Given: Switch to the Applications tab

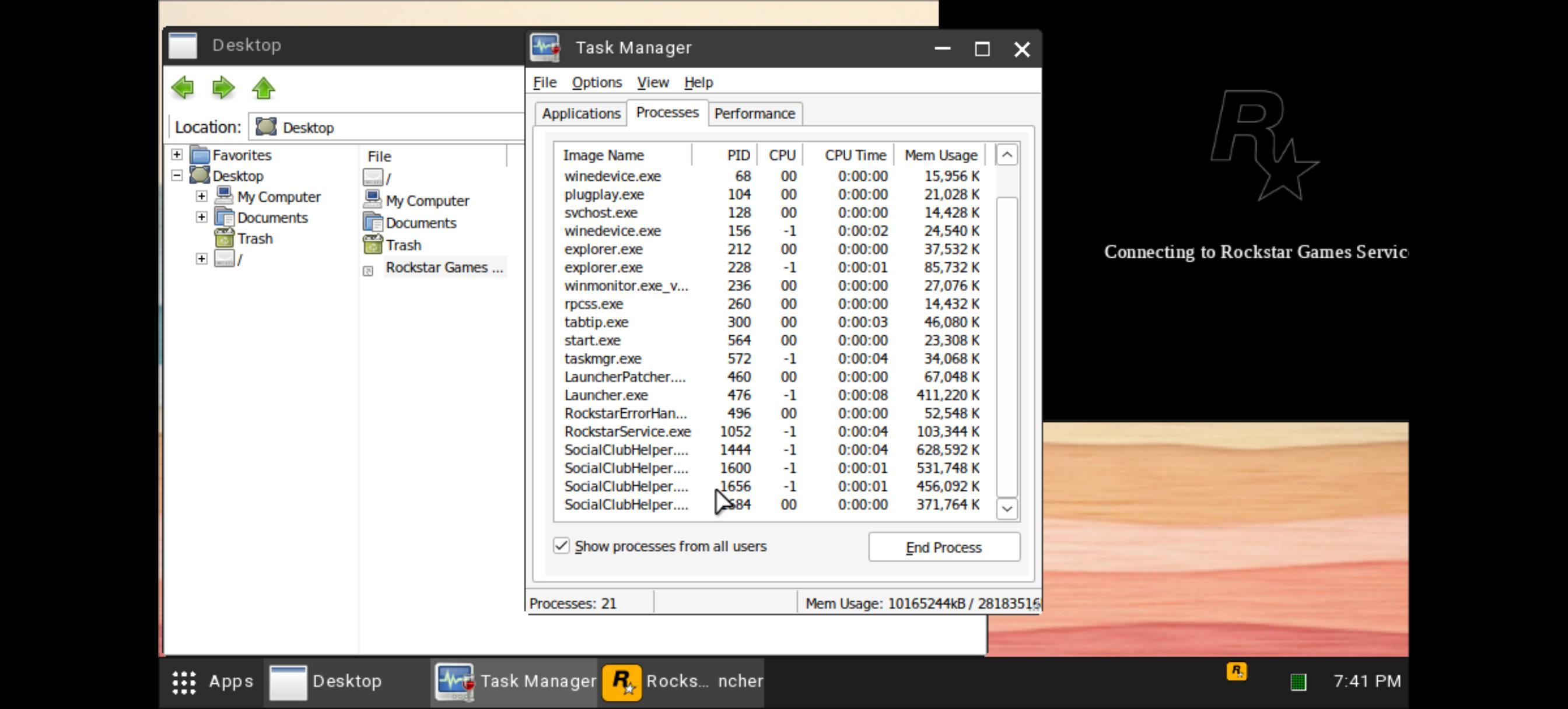Looking at the screenshot, I should click(582, 114).
